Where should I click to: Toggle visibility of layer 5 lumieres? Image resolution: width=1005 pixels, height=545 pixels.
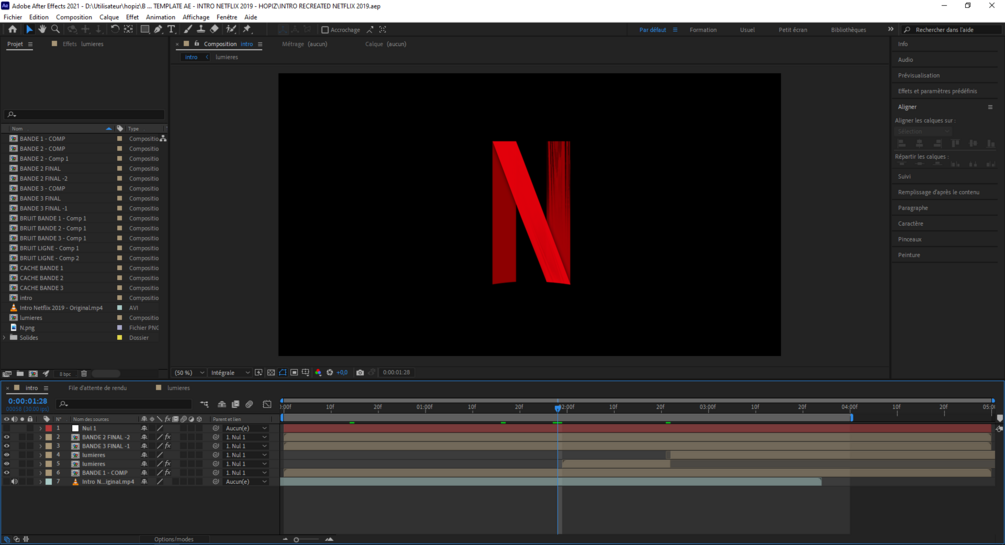pos(7,464)
